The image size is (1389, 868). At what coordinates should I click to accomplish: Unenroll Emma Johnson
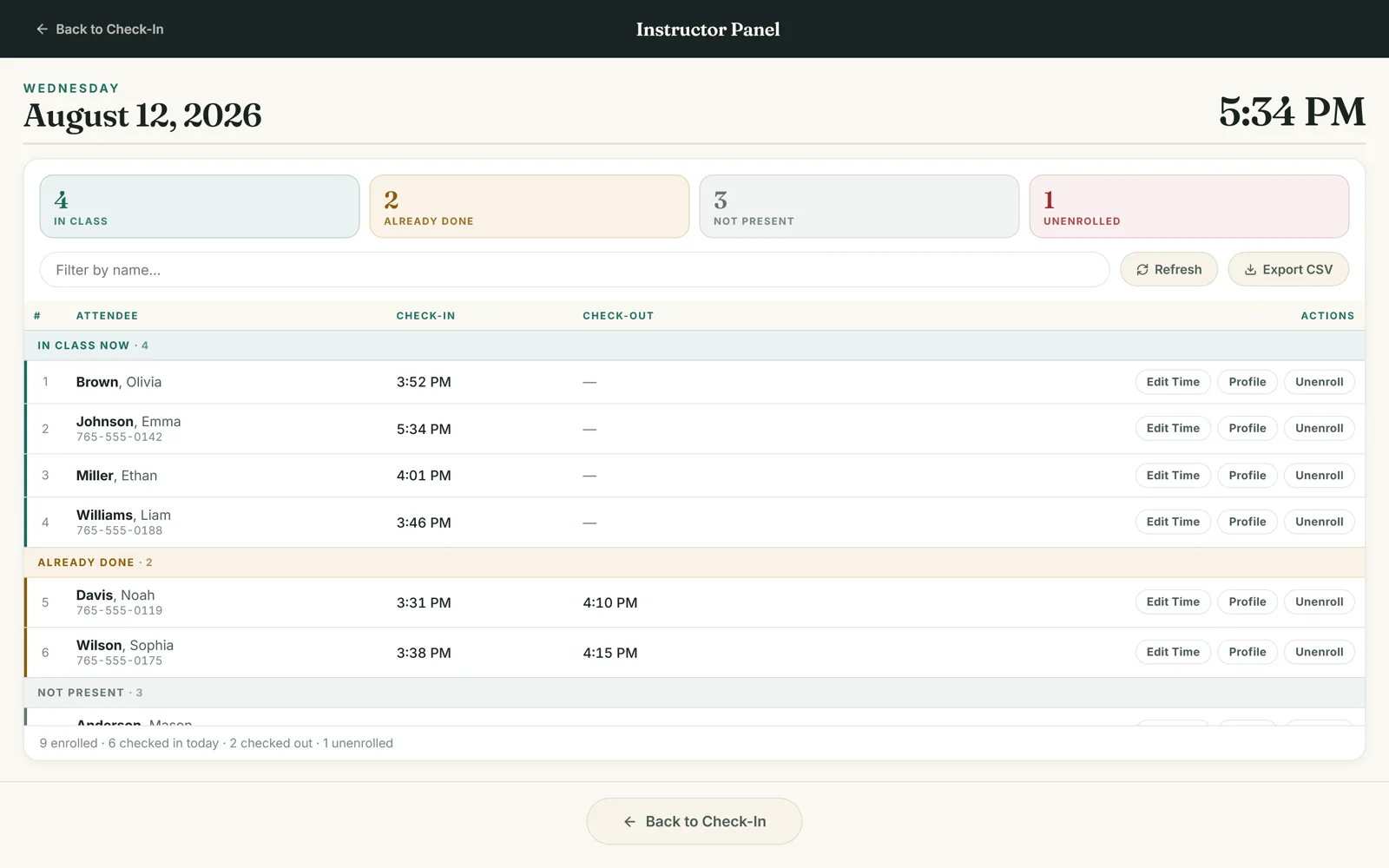(x=1320, y=429)
